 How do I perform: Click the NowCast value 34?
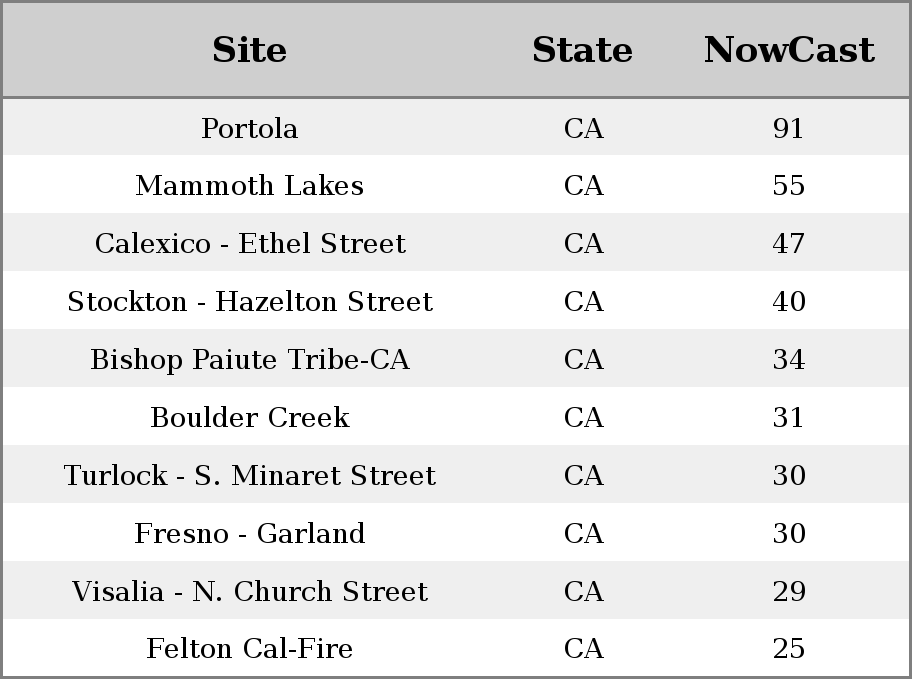789,360
